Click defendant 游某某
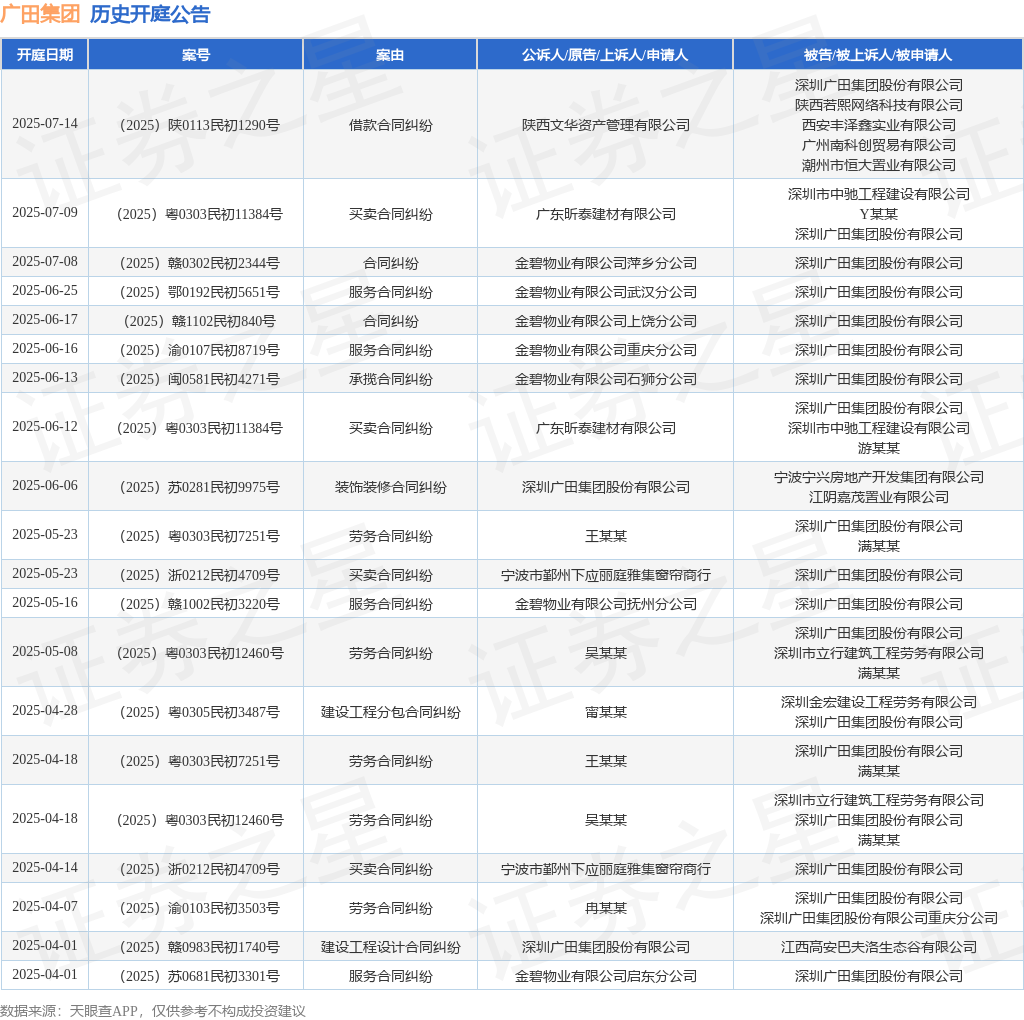This screenshot has height=1020, width=1024. pos(878,448)
